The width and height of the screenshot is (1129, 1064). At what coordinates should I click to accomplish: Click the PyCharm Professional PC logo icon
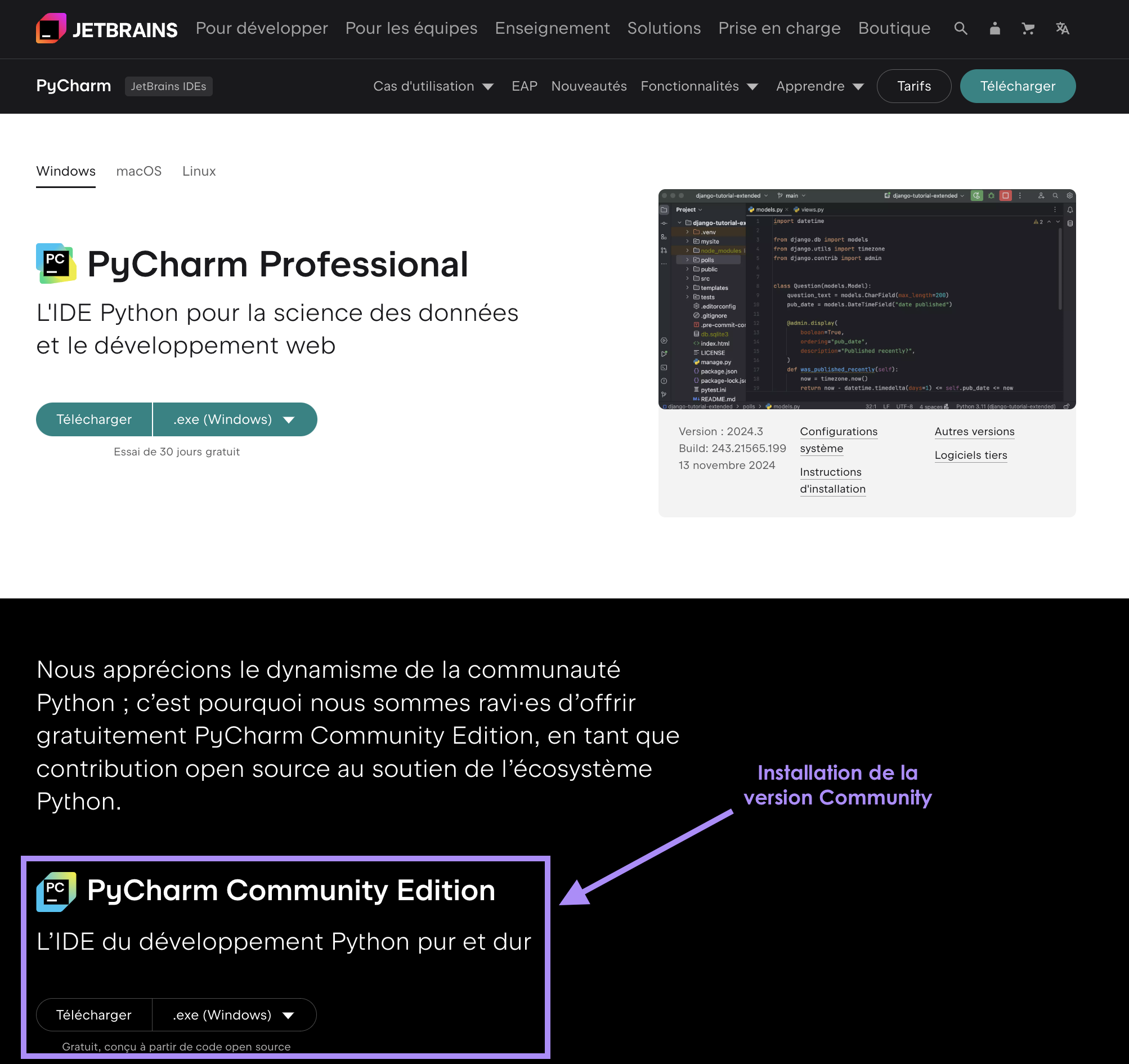[56, 262]
